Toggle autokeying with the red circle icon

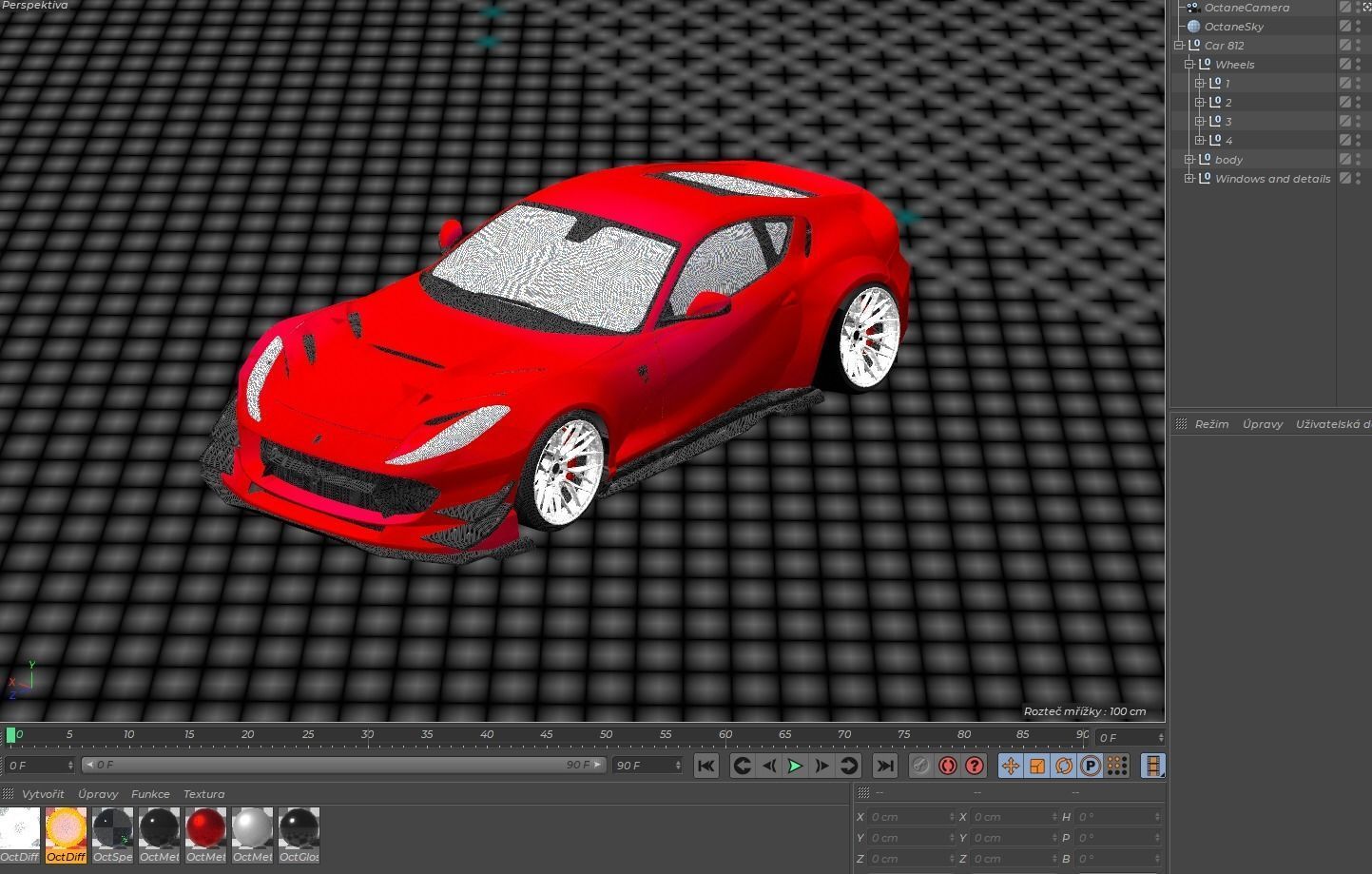[x=948, y=766]
